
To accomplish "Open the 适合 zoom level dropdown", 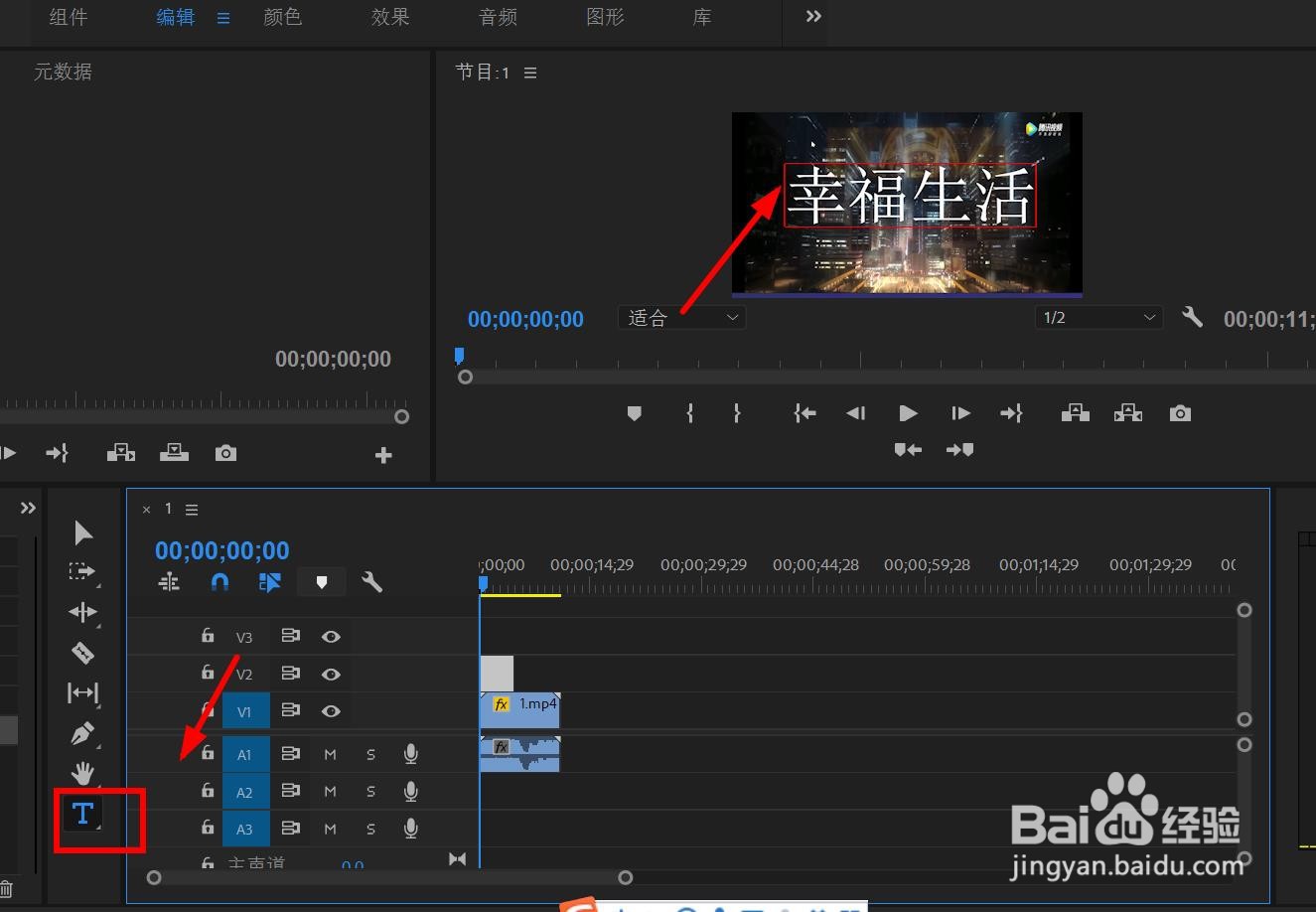I will click(x=681, y=317).
